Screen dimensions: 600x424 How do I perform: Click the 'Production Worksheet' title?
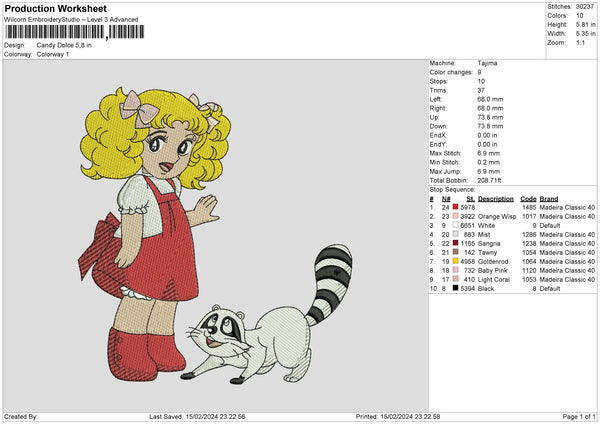55,8
